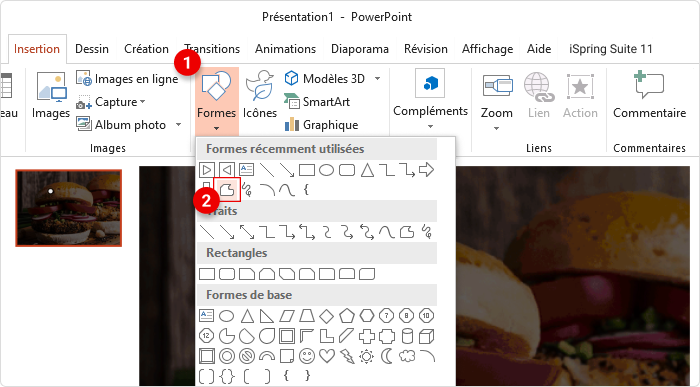Click the Icônes insert button
This screenshot has height=387, width=700.
[260, 95]
